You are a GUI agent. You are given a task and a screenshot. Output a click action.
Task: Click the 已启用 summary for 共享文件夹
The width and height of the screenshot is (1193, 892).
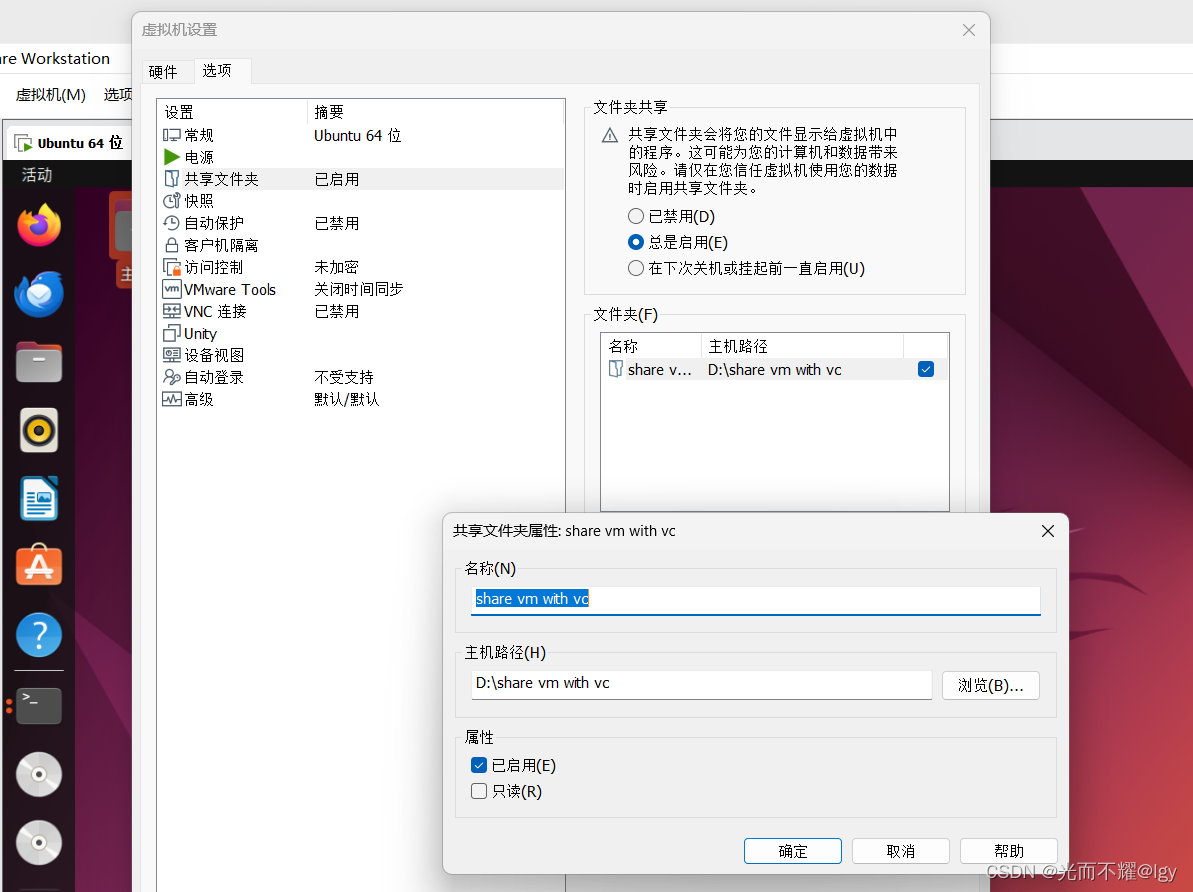[x=336, y=179]
